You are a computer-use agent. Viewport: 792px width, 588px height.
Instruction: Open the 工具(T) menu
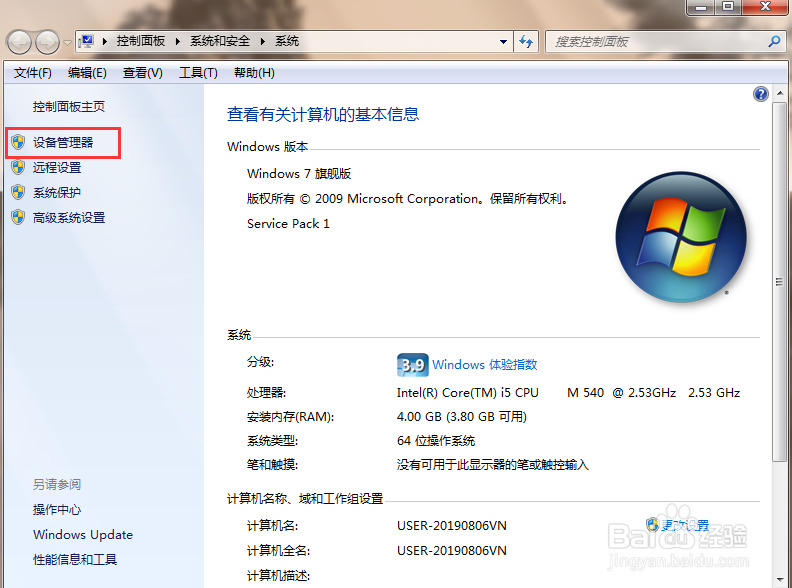(198, 73)
